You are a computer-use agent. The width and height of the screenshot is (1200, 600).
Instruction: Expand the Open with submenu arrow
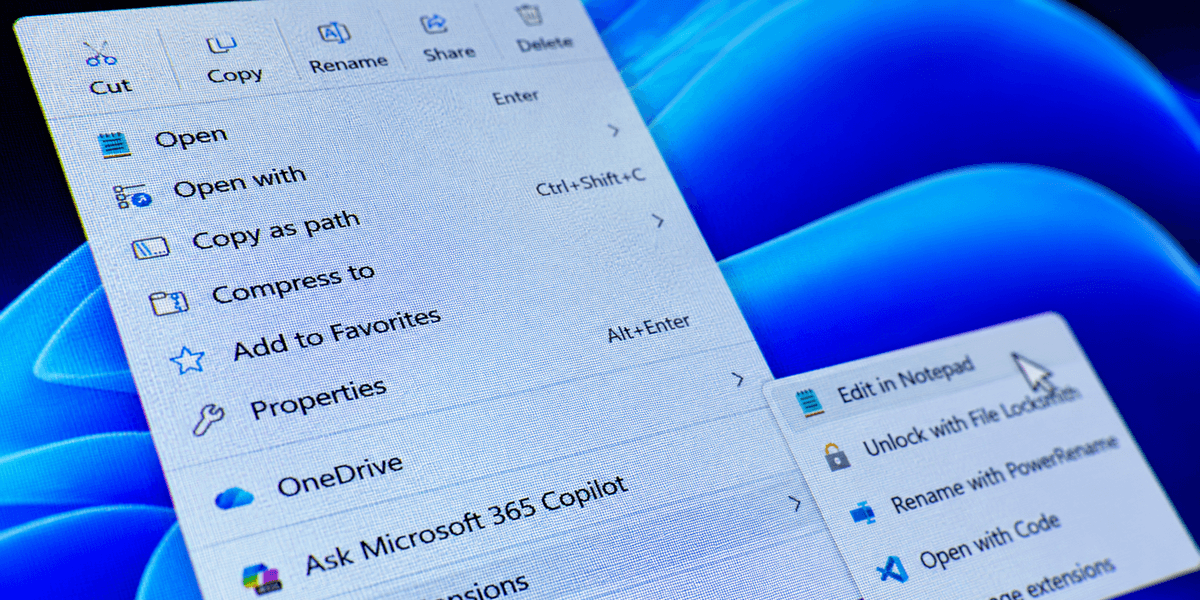tap(615, 130)
